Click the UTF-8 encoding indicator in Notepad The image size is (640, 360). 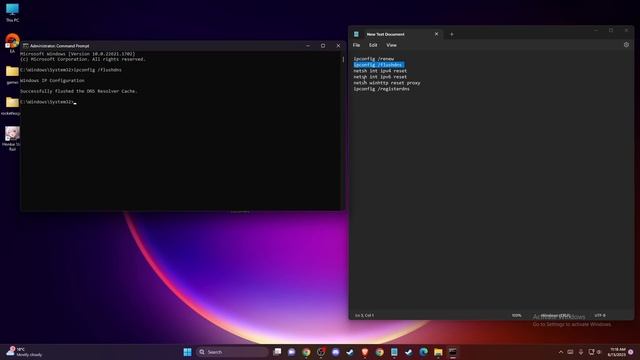(x=600, y=316)
